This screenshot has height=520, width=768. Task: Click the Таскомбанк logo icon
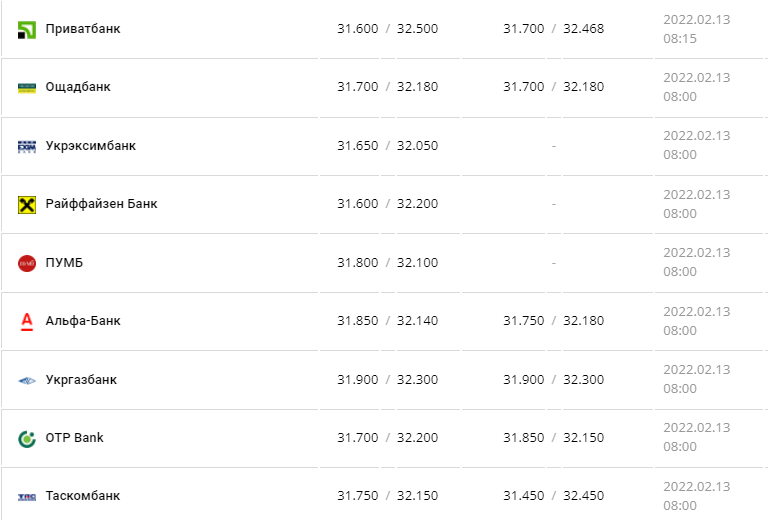click(x=27, y=497)
